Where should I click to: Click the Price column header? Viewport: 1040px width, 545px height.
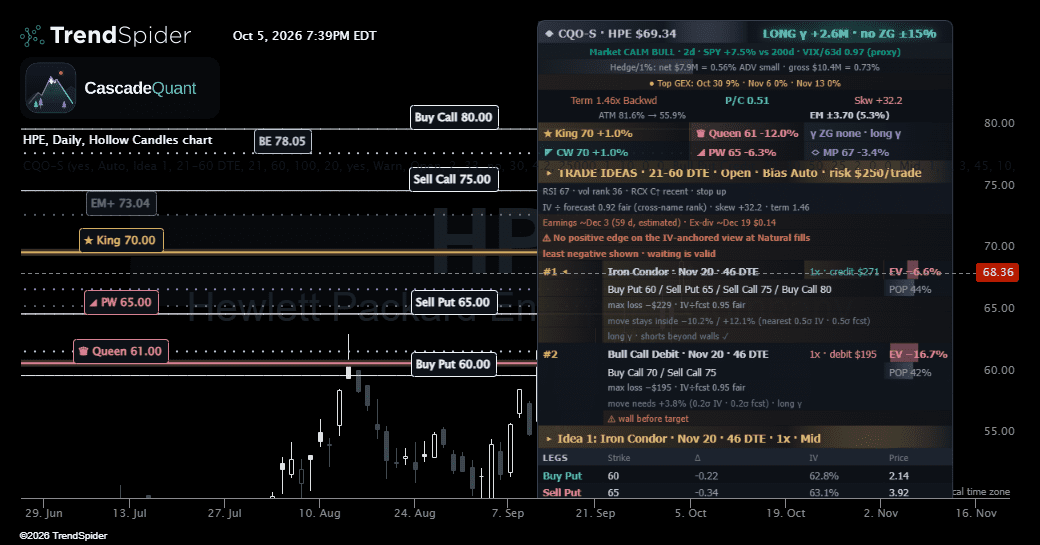click(x=899, y=458)
